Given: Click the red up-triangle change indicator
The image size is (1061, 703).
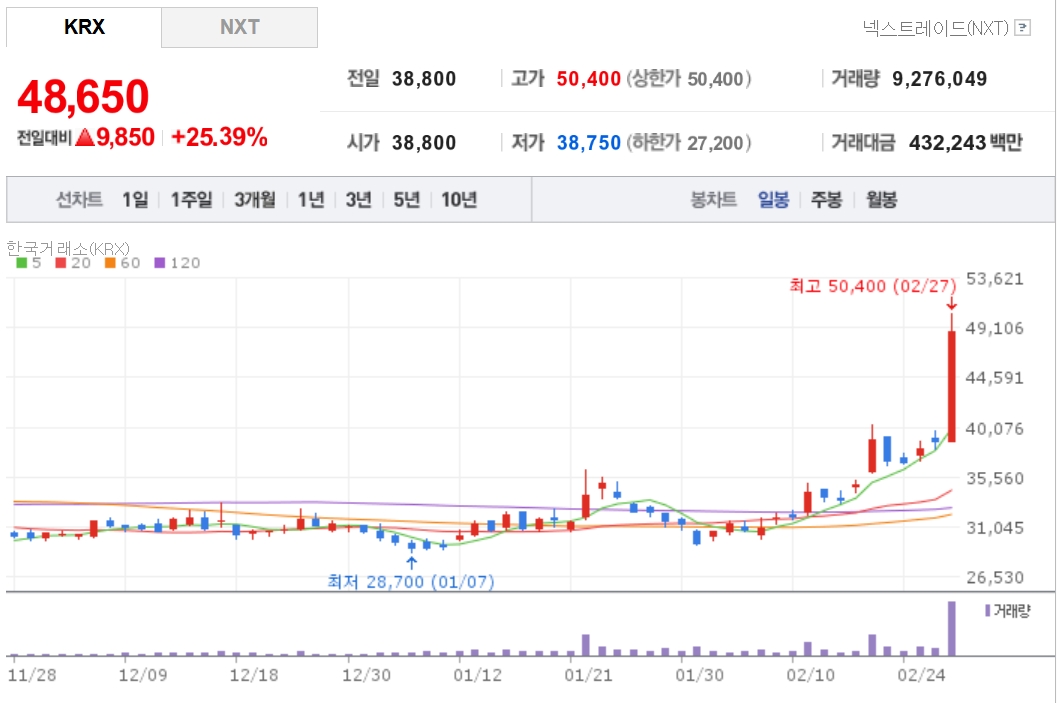Looking at the screenshot, I should pyautogui.click(x=84, y=138).
